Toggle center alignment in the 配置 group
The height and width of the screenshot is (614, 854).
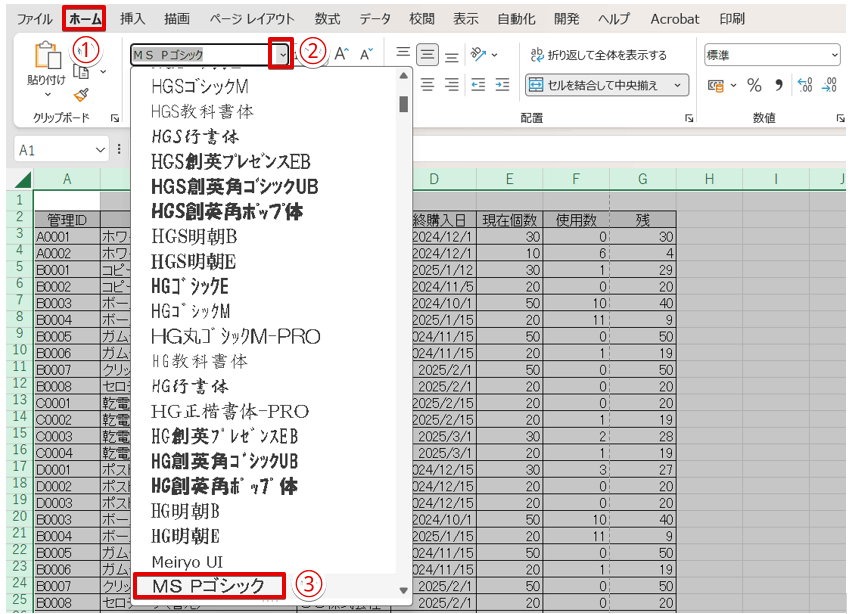428,54
